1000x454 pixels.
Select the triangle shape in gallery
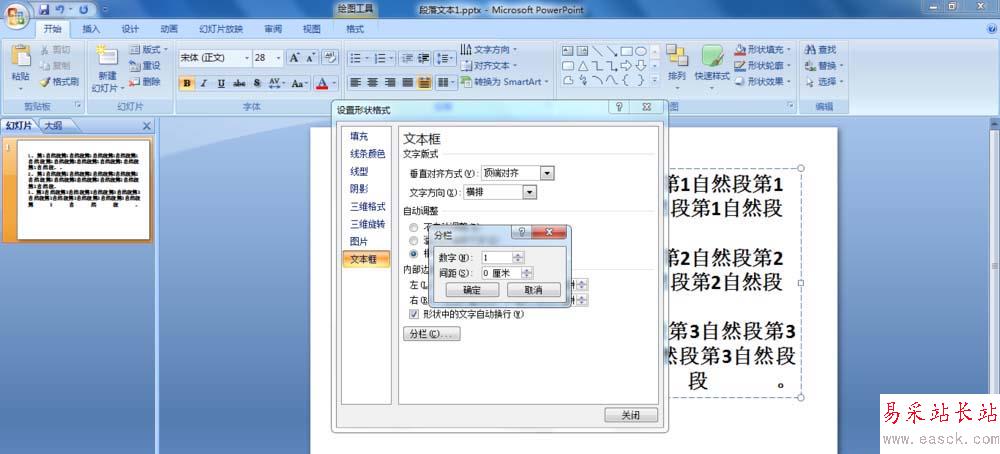click(583, 66)
